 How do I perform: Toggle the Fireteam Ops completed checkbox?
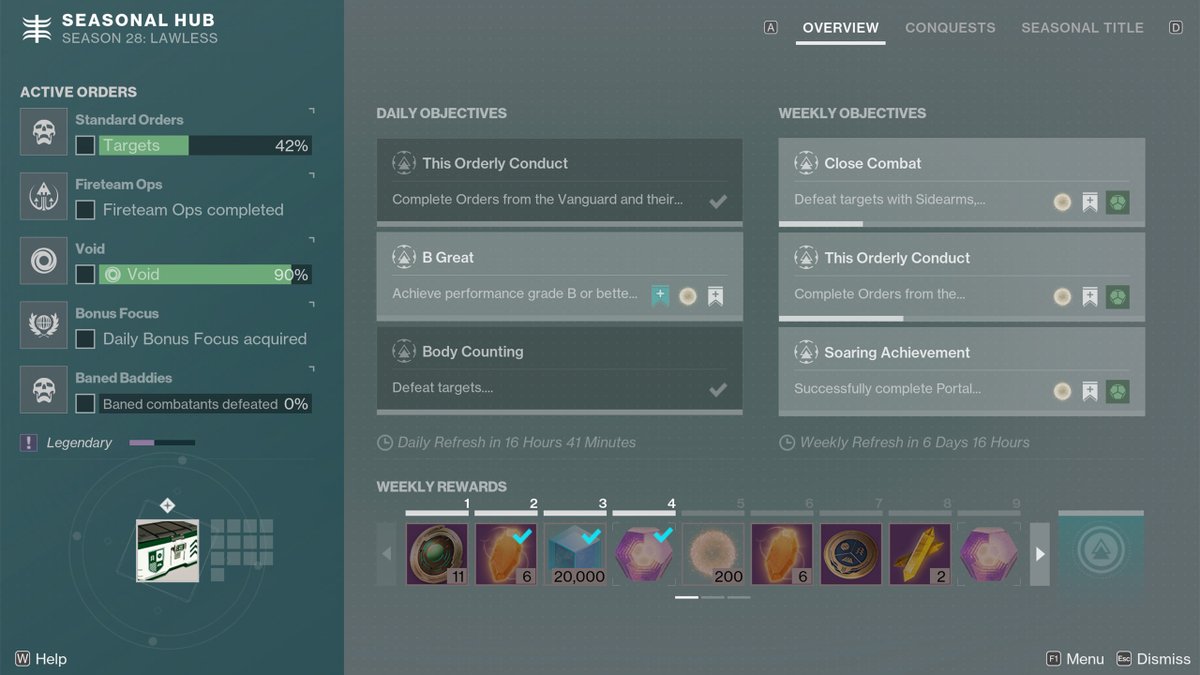(86, 210)
